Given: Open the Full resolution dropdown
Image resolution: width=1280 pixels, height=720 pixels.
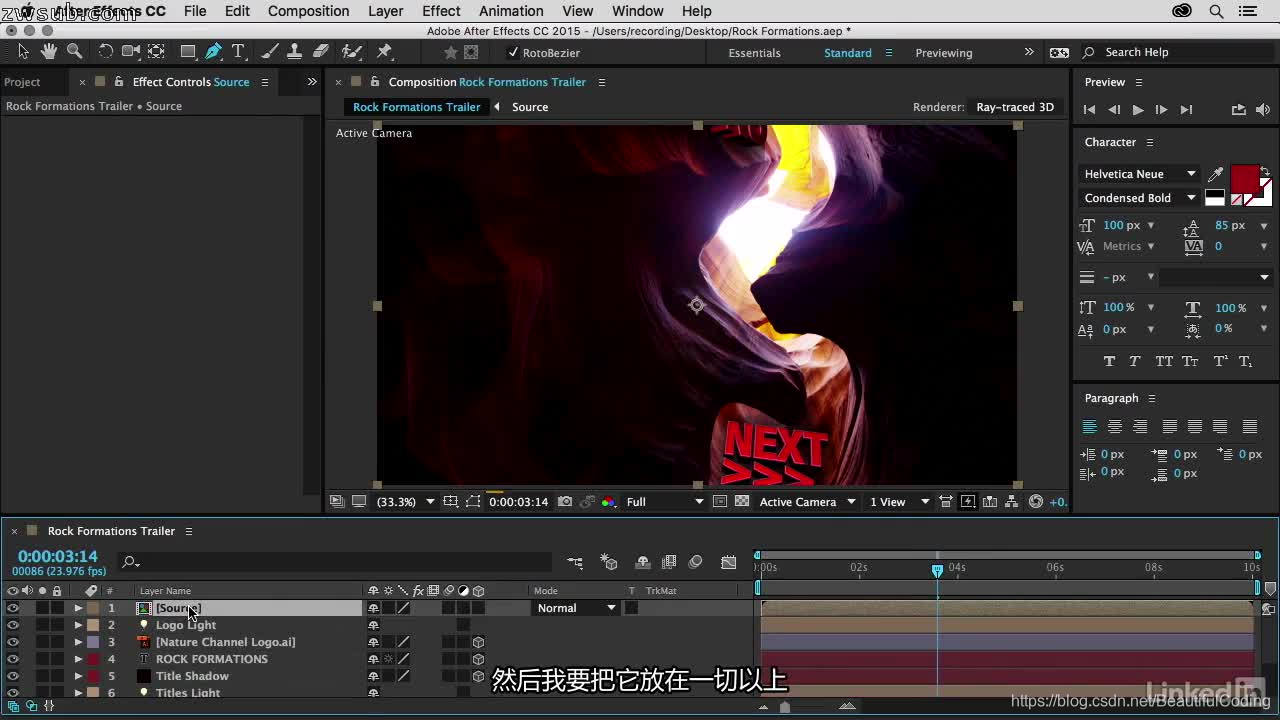Looking at the screenshot, I should (x=665, y=502).
